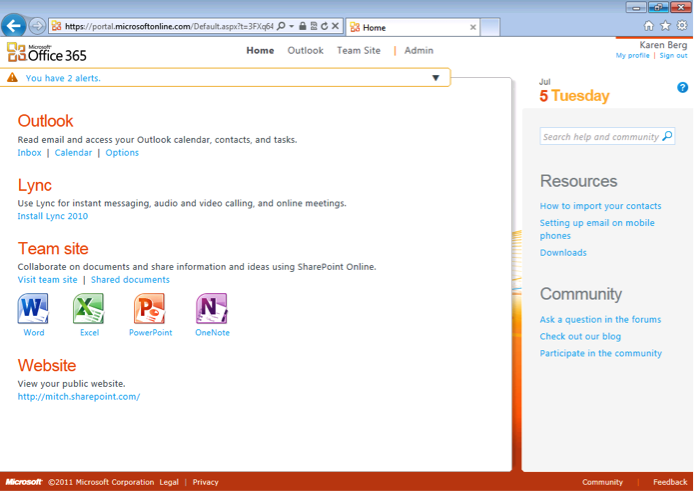The height and width of the screenshot is (491, 694).
Task: Click the Sign out link
Action: click(x=673, y=55)
